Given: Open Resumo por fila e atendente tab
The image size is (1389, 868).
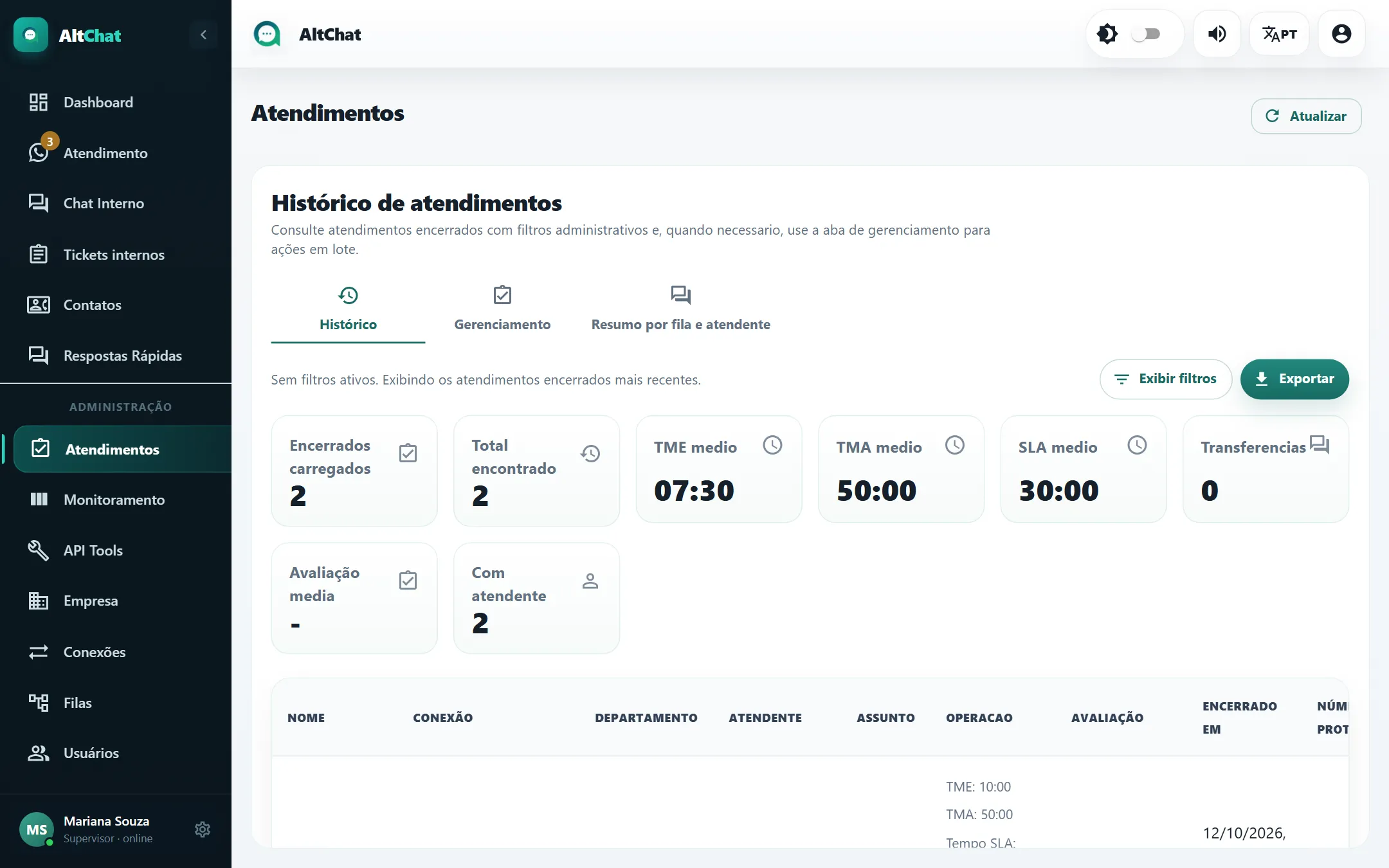Looking at the screenshot, I should (x=680, y=310).
